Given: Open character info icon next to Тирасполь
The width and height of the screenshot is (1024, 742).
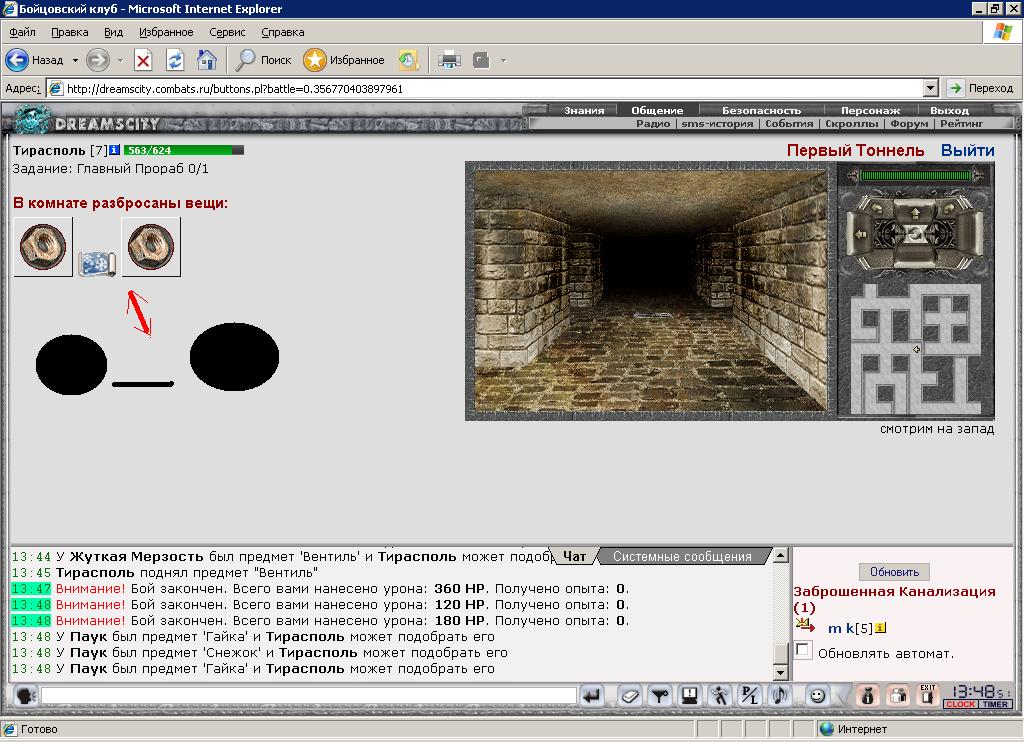Looking at the screenshot, I should point(114,150).
